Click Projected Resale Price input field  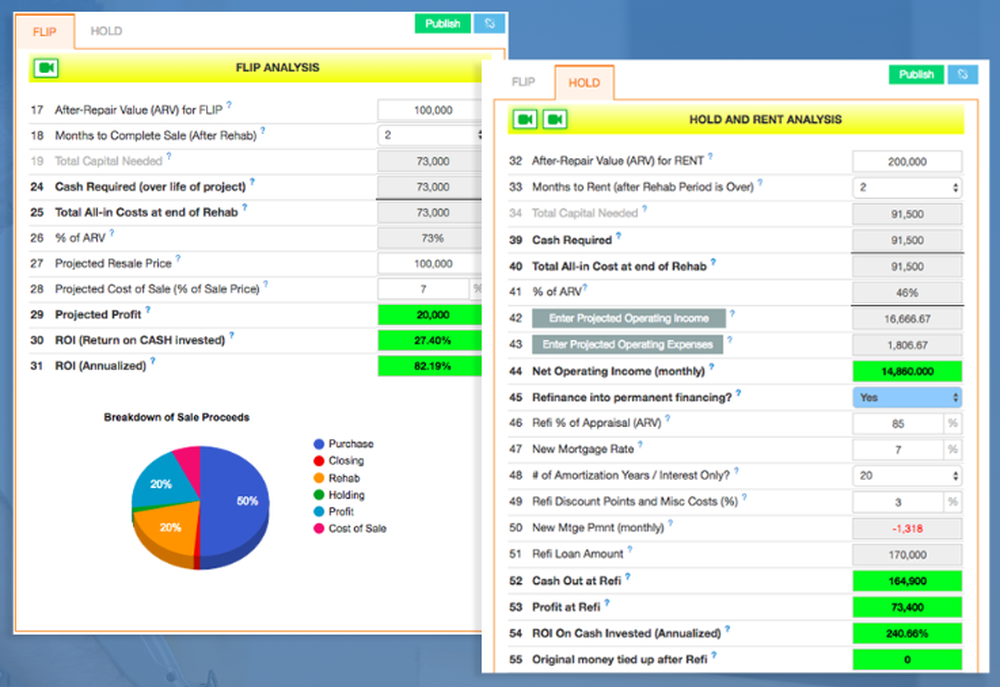[x=430, y=263]
